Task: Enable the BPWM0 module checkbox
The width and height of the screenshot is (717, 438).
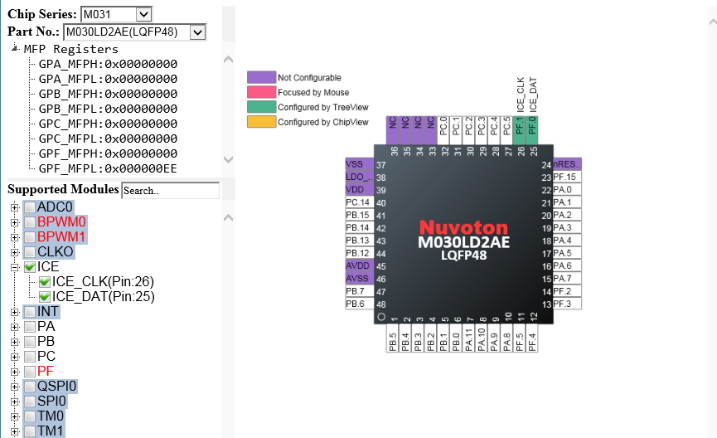Action: click(30, 222)
